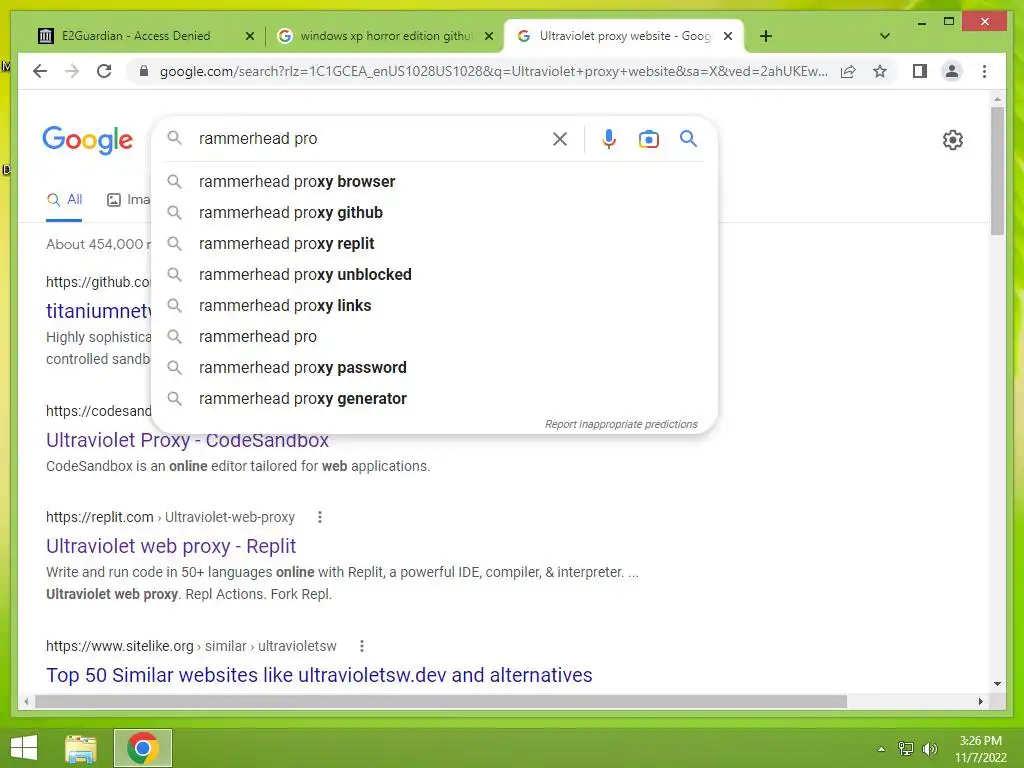1024x768 pixels.
Task: Open the taskbar clock showing 3:26 PM
Action: tap(980, 749)
